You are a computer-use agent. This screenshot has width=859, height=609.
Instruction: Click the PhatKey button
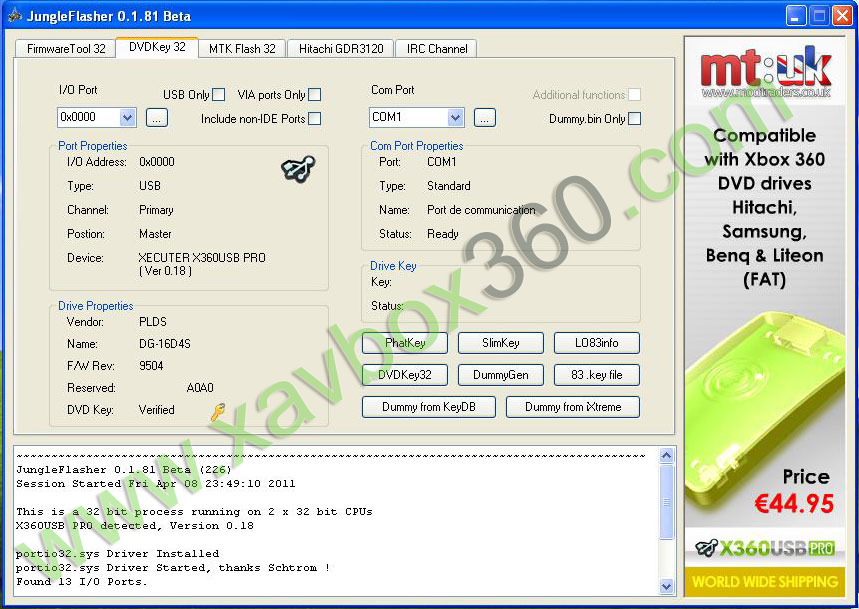pyautogui.click(x=405, y=343)
